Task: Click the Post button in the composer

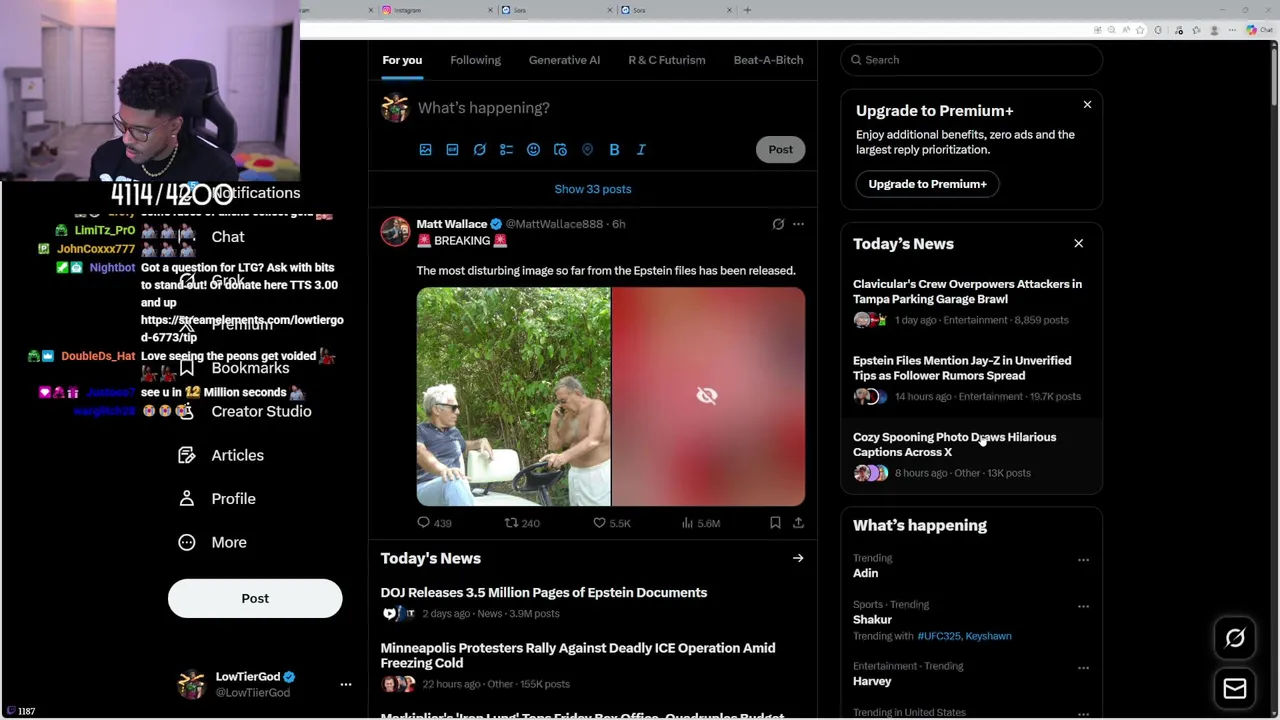Action: pos(780,149)
